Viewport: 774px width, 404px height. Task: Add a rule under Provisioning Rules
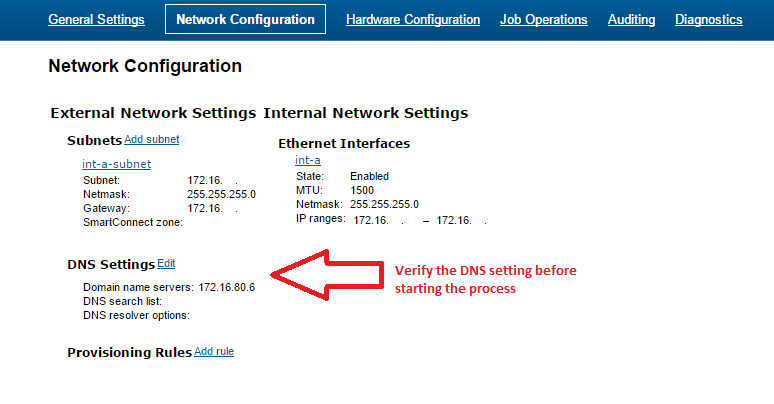[214, 351]
